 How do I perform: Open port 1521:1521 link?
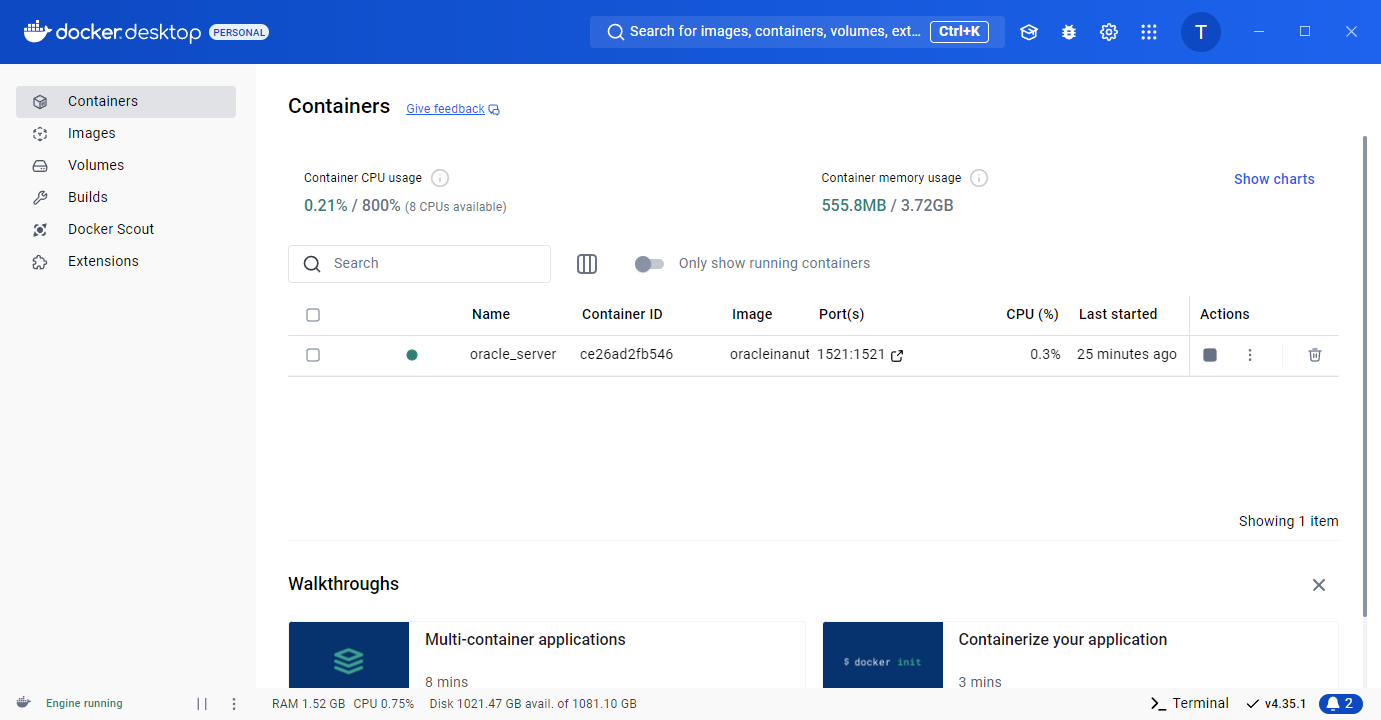851,355
